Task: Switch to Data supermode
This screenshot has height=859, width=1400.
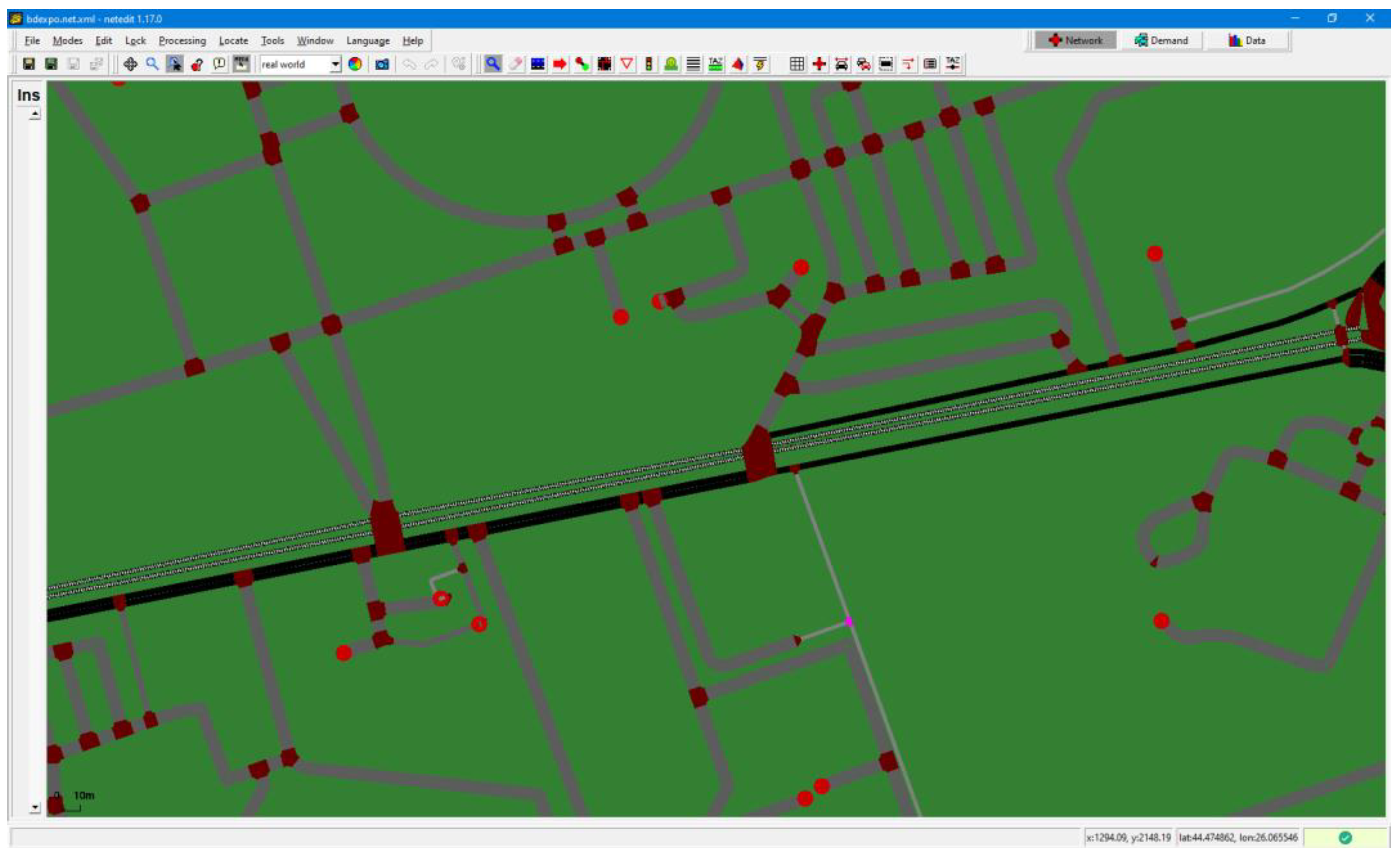Action: (x=1247, y=40)
